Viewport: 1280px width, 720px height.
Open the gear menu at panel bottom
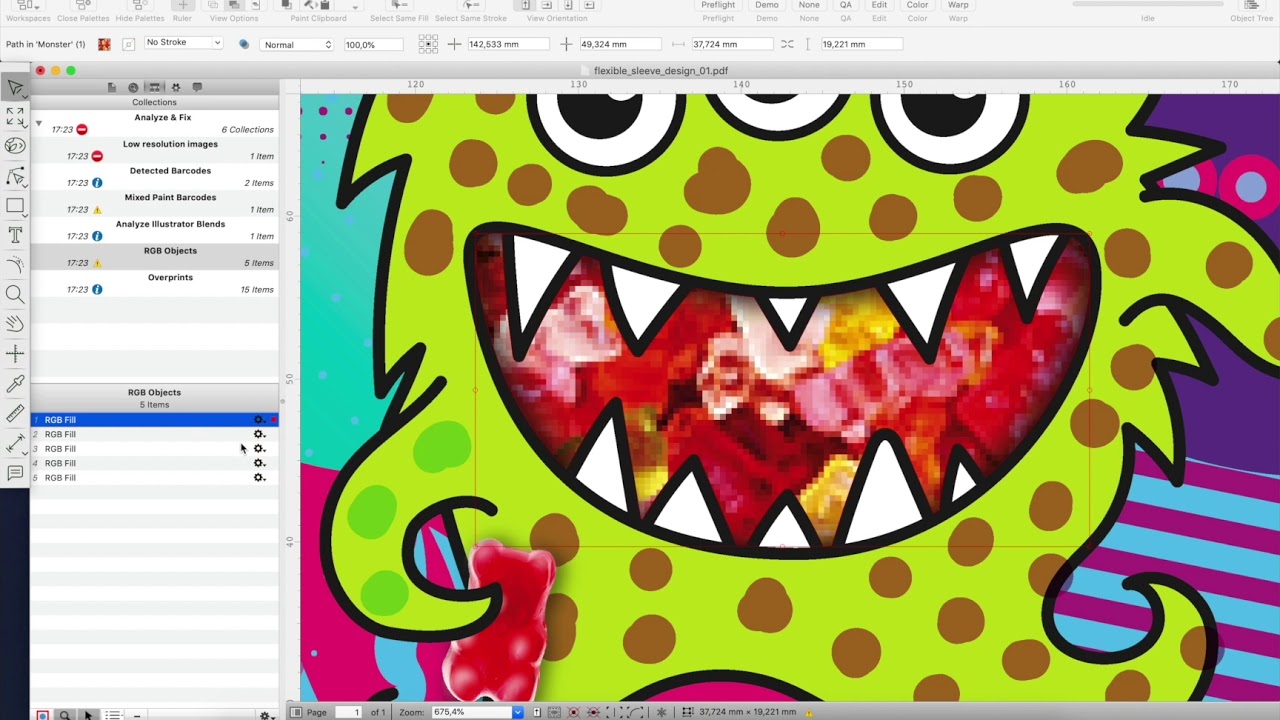click(266, 715)
